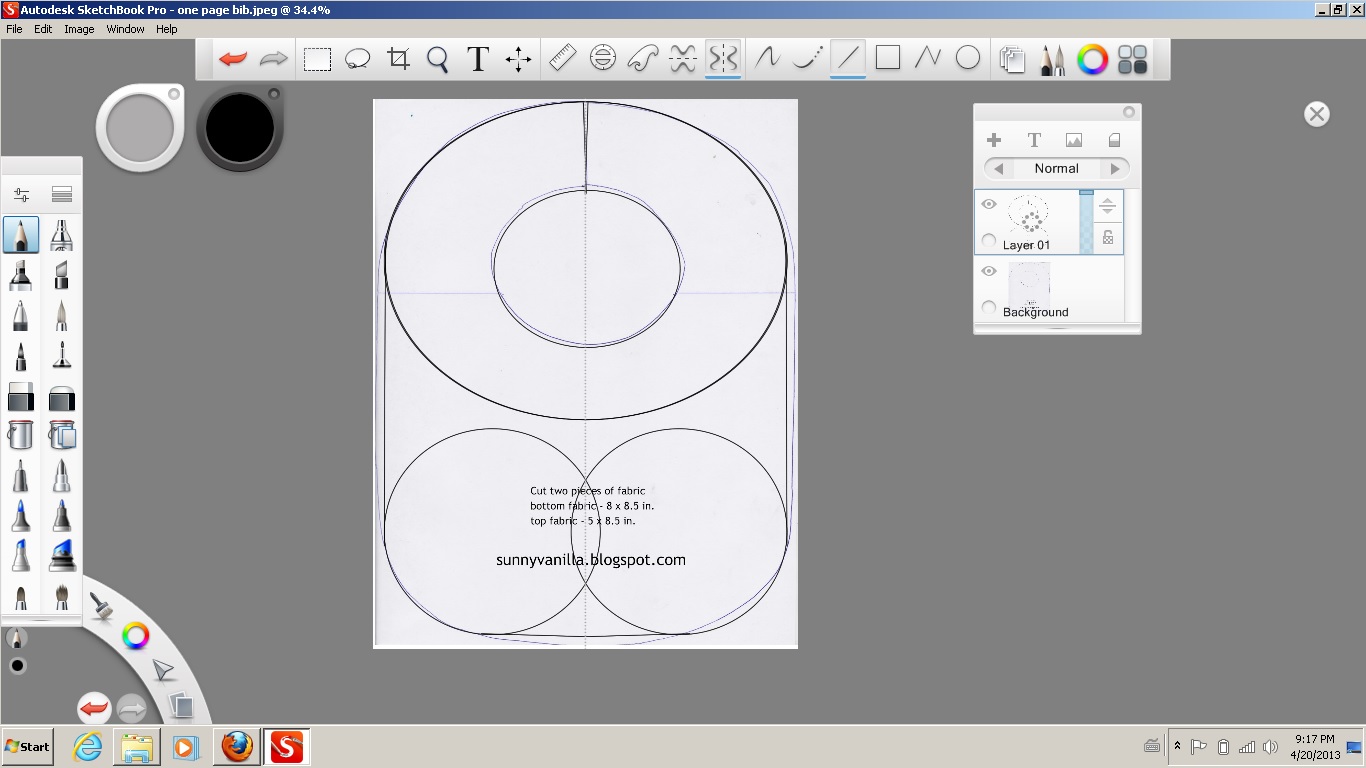Select the hard eraser brush
The width and height of the screenshot is (1366, 768).
(x=21, y=397)
